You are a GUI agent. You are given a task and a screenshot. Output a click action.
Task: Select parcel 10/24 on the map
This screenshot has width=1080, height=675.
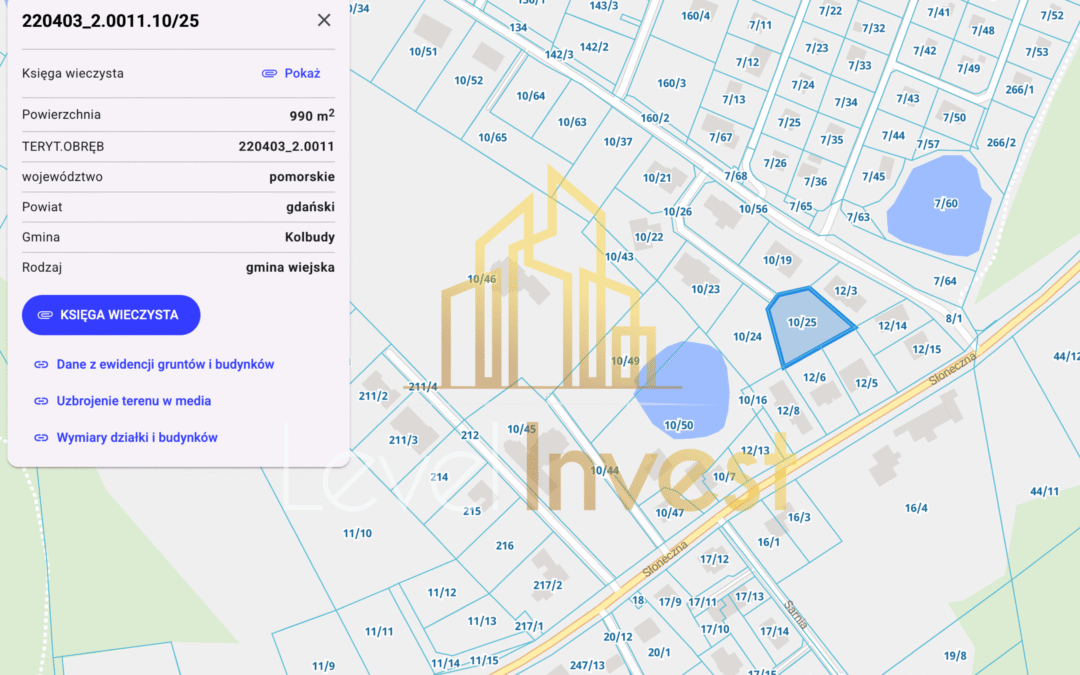point(747,337)
